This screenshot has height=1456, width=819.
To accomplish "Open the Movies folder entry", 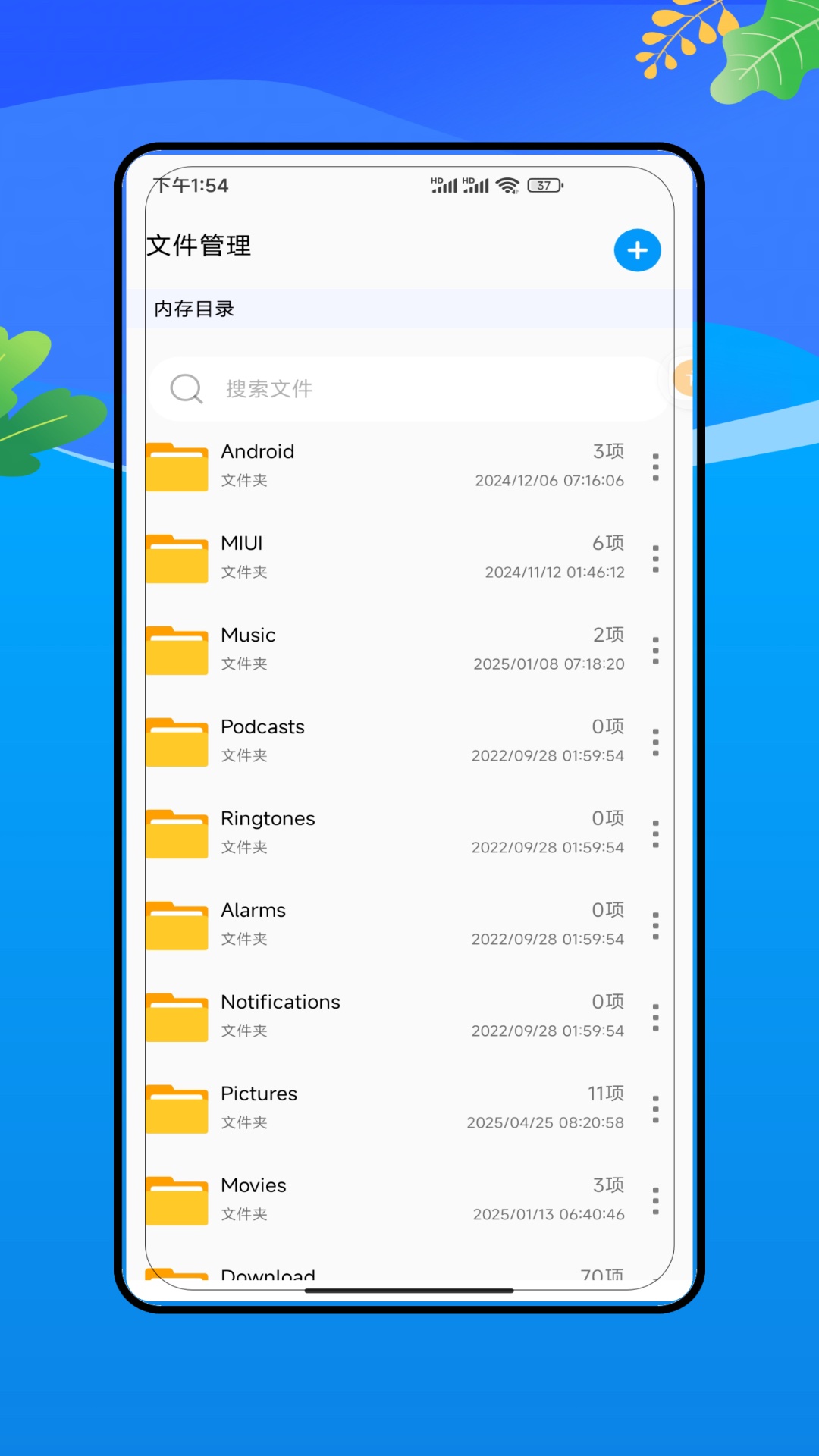I will 253,1185.
